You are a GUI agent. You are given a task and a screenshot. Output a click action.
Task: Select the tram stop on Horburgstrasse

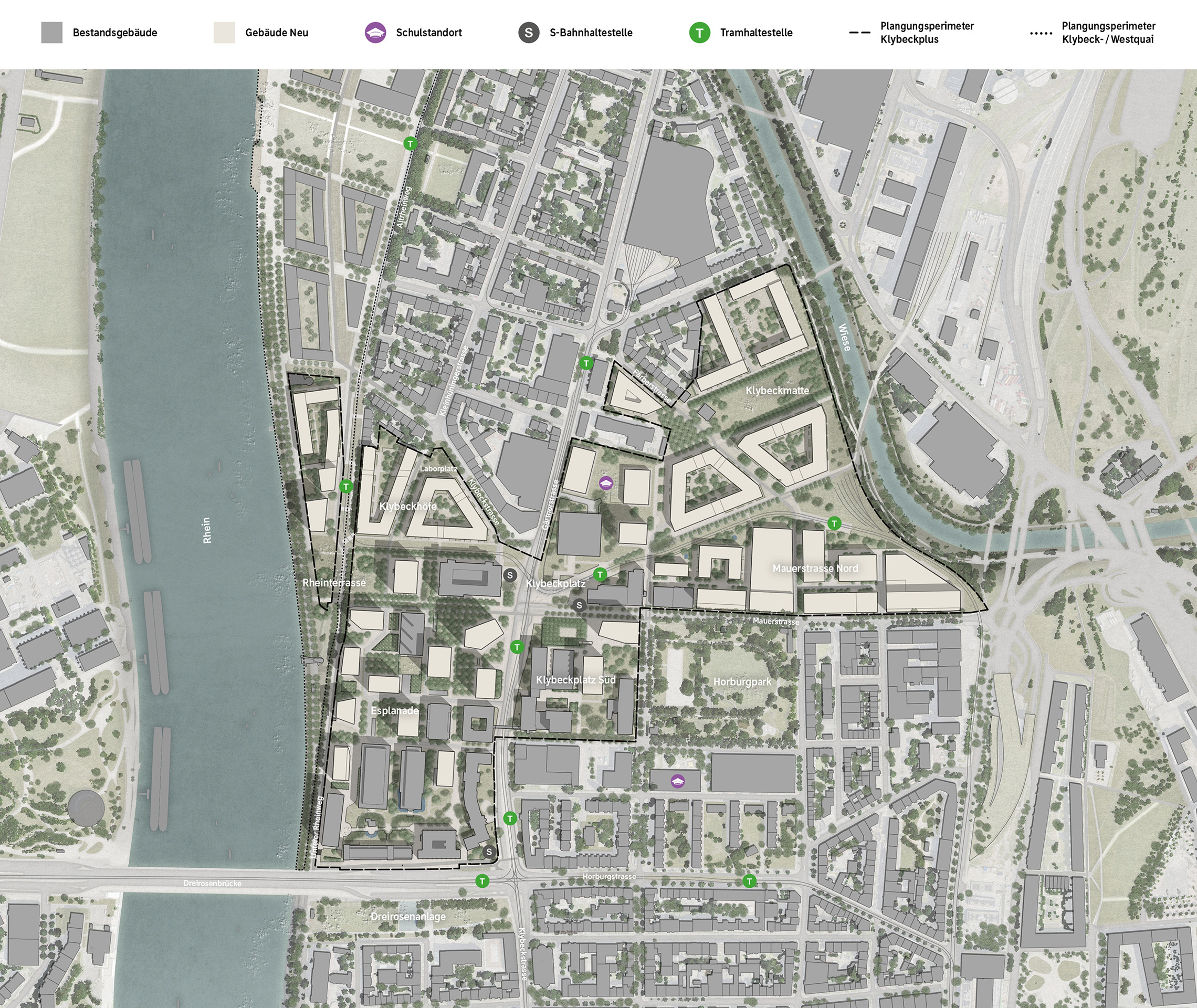tap(749, 881)
